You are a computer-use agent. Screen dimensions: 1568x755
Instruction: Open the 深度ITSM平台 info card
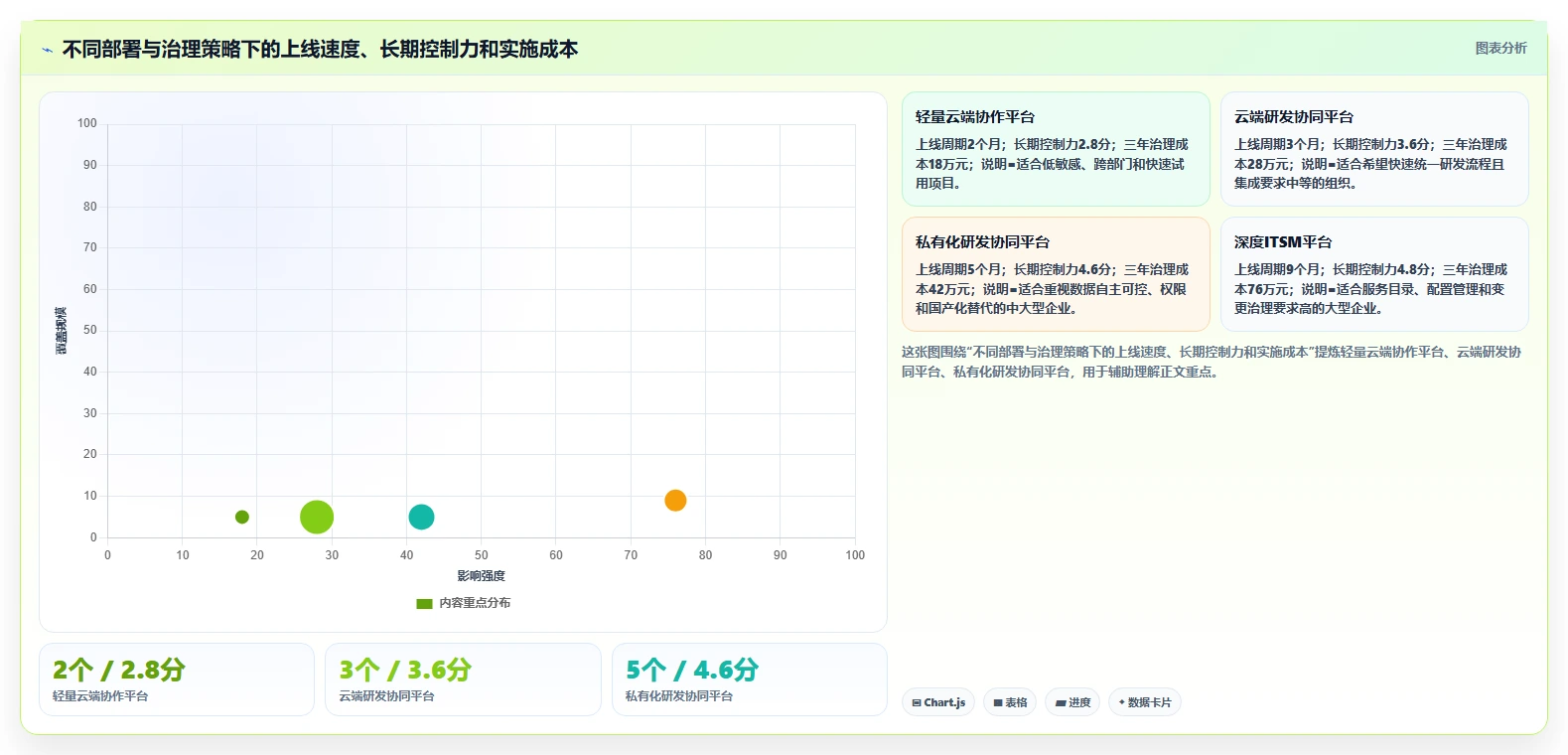(1374, 274)
